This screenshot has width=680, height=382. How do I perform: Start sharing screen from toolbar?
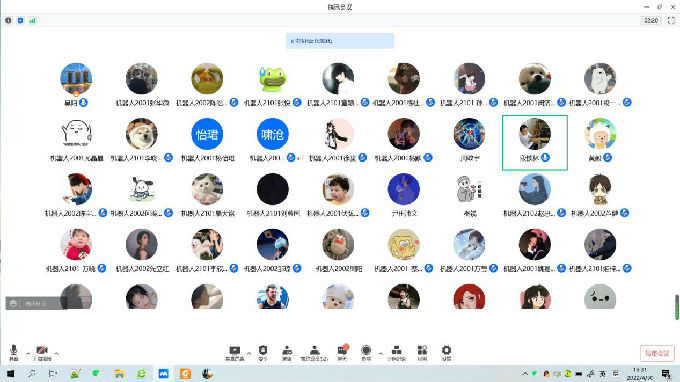(235, 353)
